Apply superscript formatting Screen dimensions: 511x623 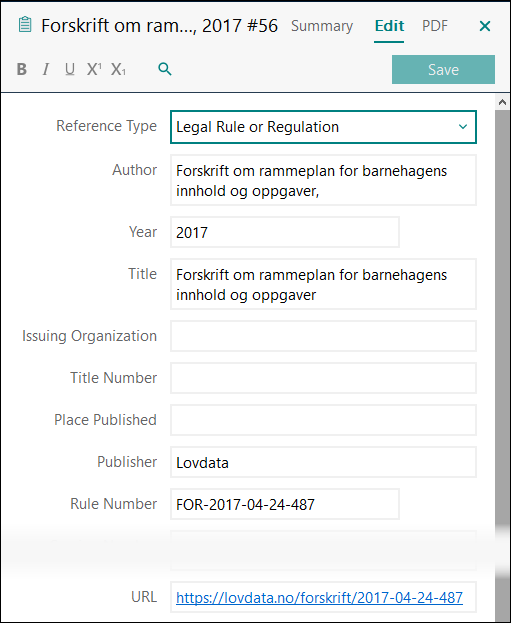(x=94, y=69)
